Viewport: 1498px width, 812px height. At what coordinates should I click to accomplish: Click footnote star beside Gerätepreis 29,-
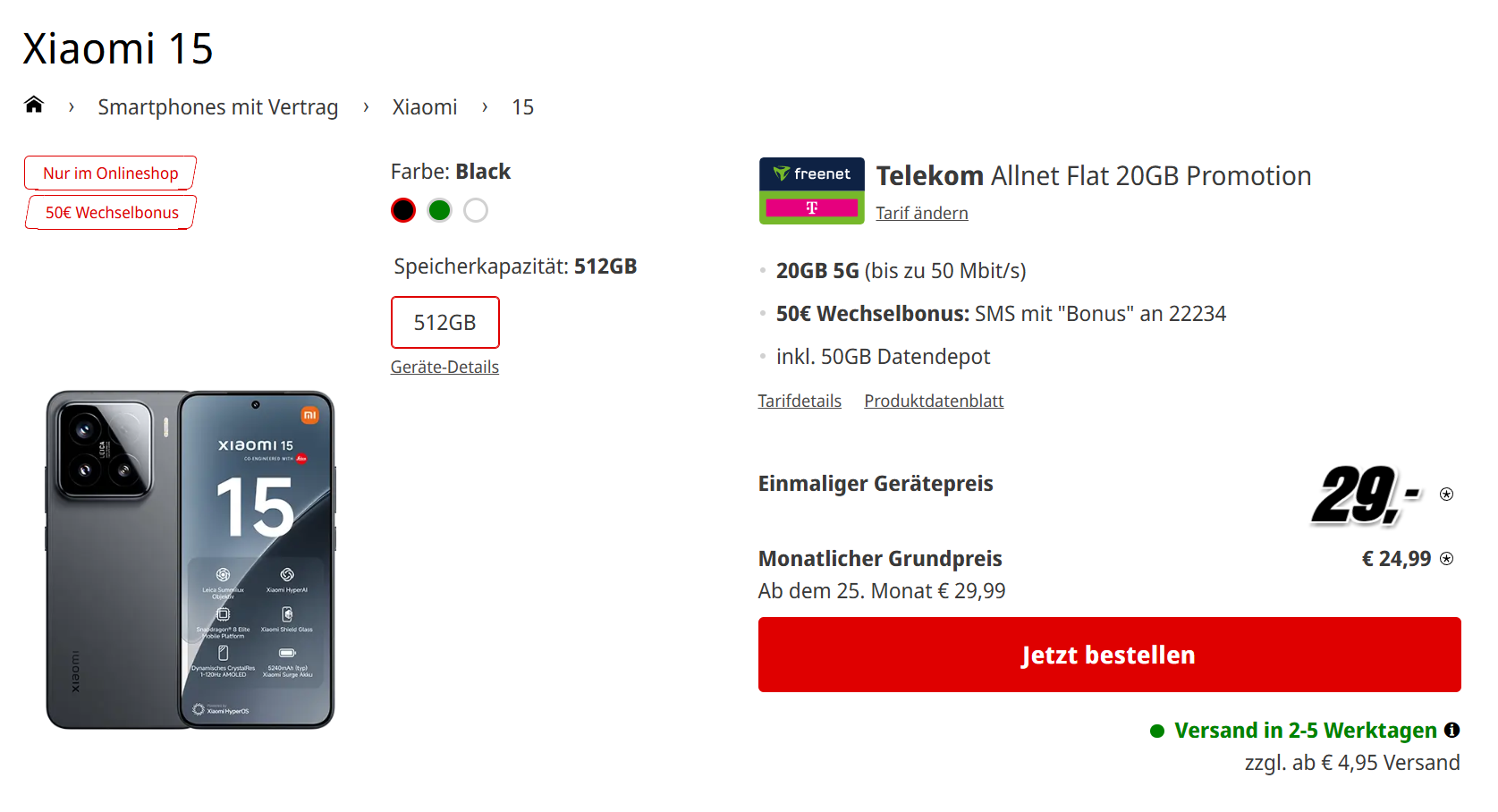pos(1446,494)
